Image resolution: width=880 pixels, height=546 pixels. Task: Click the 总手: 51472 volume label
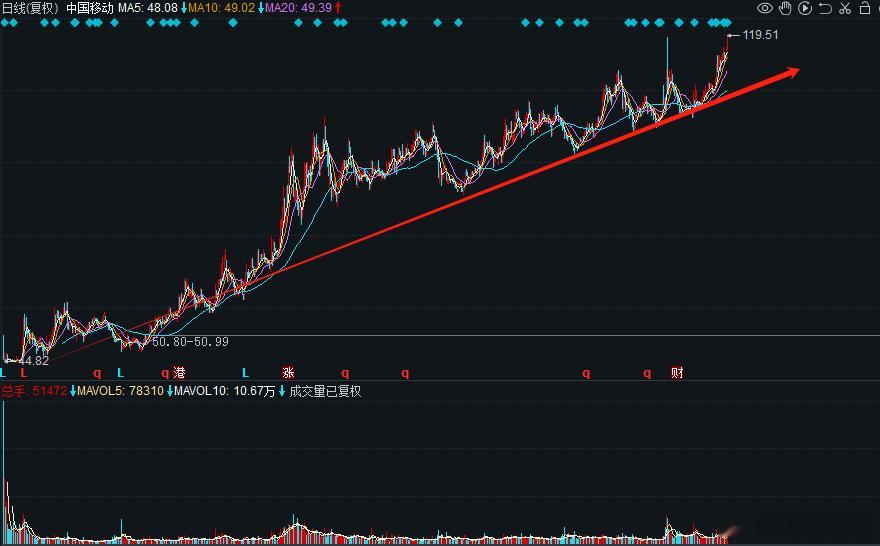click(x=34, y=391)
